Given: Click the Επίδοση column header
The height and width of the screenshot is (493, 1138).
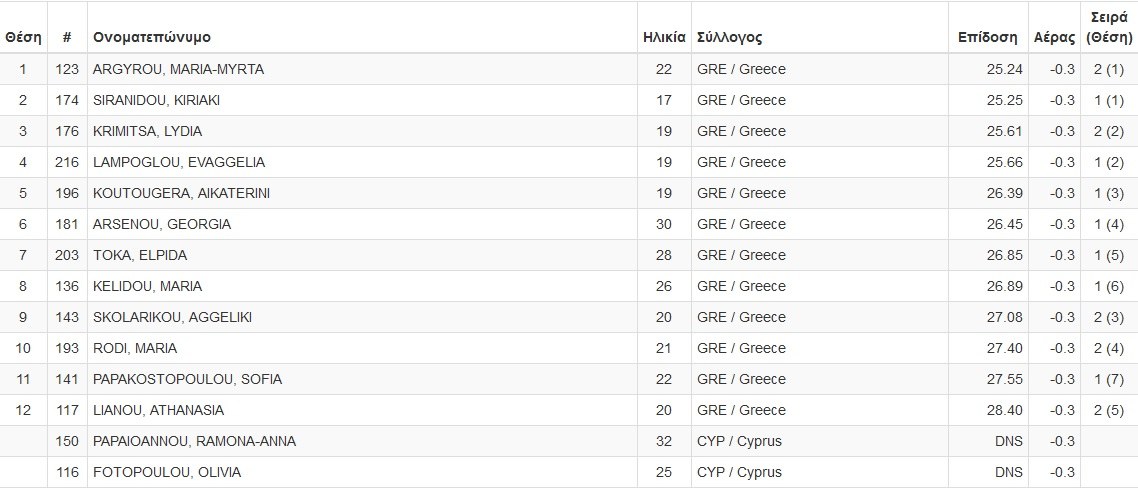Looking at the screenshot, I should click(x=987, y=37).
